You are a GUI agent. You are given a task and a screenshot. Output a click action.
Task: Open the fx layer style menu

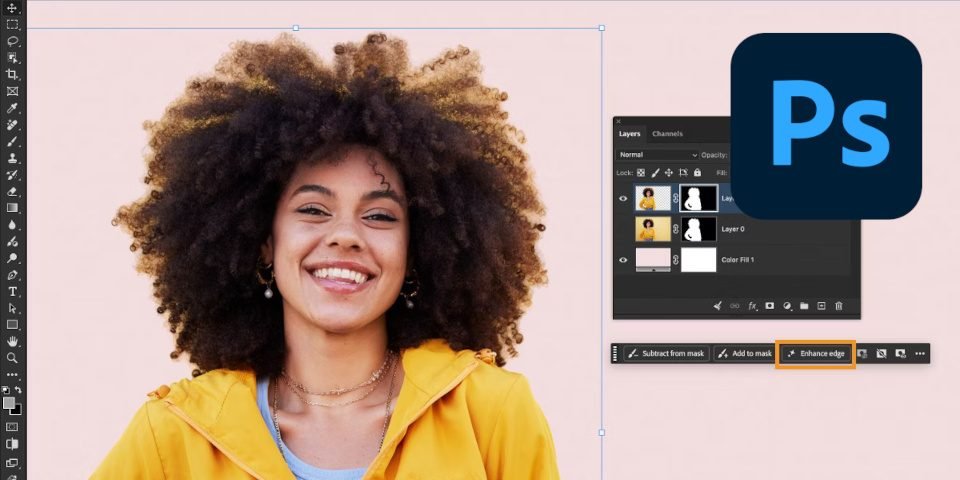click(x=753, y=306)
